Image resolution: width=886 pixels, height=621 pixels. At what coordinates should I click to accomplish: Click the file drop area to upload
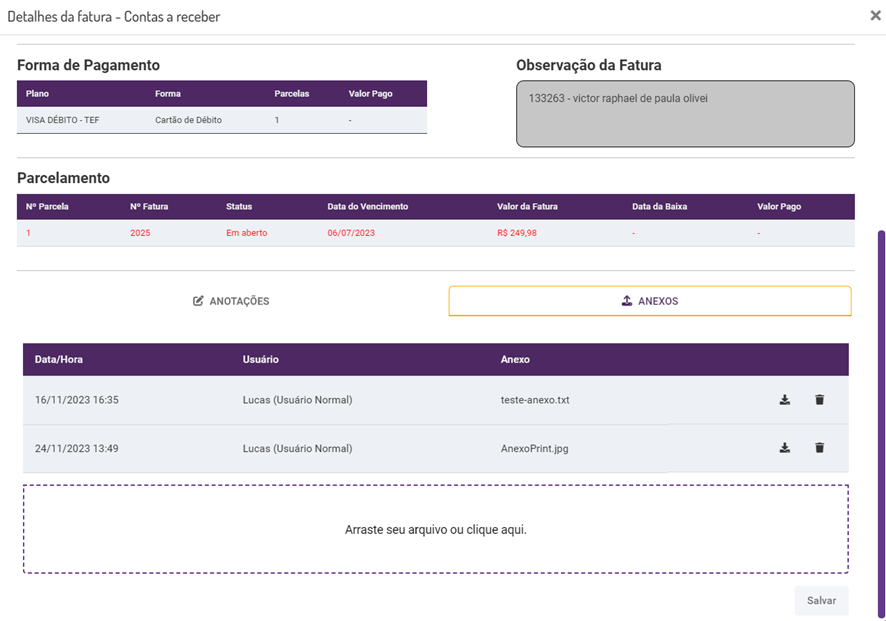pos(435,529)
